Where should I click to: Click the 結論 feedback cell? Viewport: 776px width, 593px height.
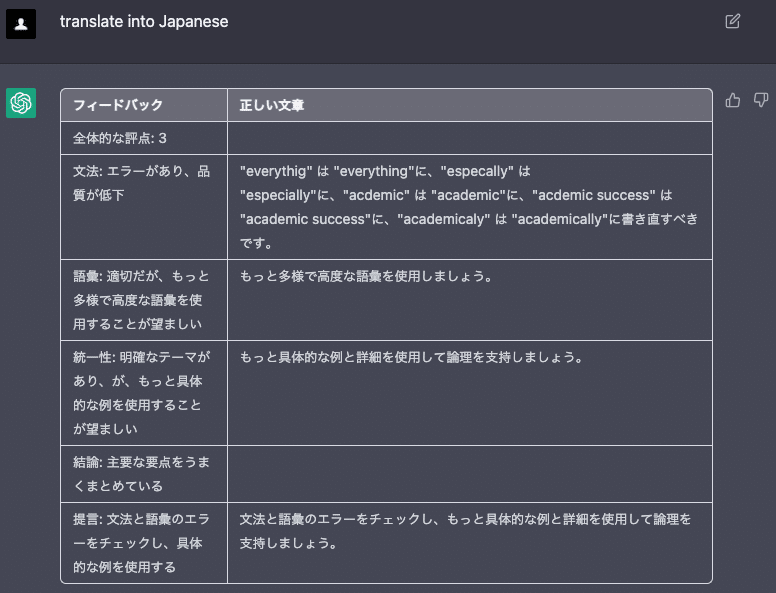(x=142, y=474)
